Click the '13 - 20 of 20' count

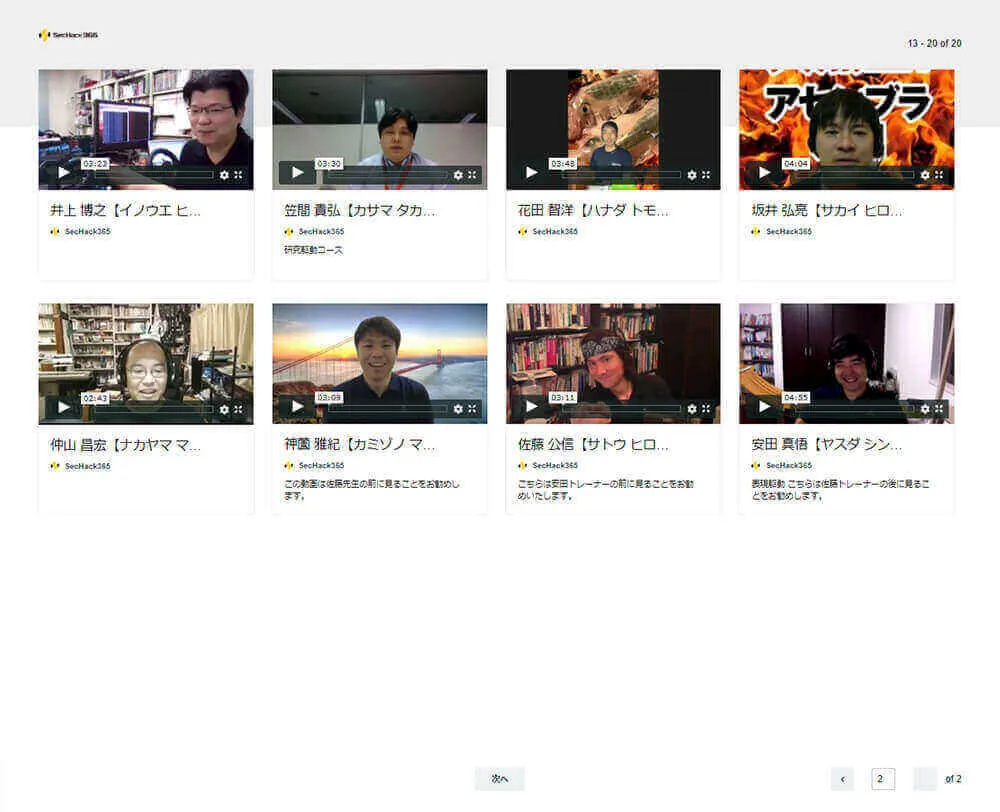pos(934,43)
